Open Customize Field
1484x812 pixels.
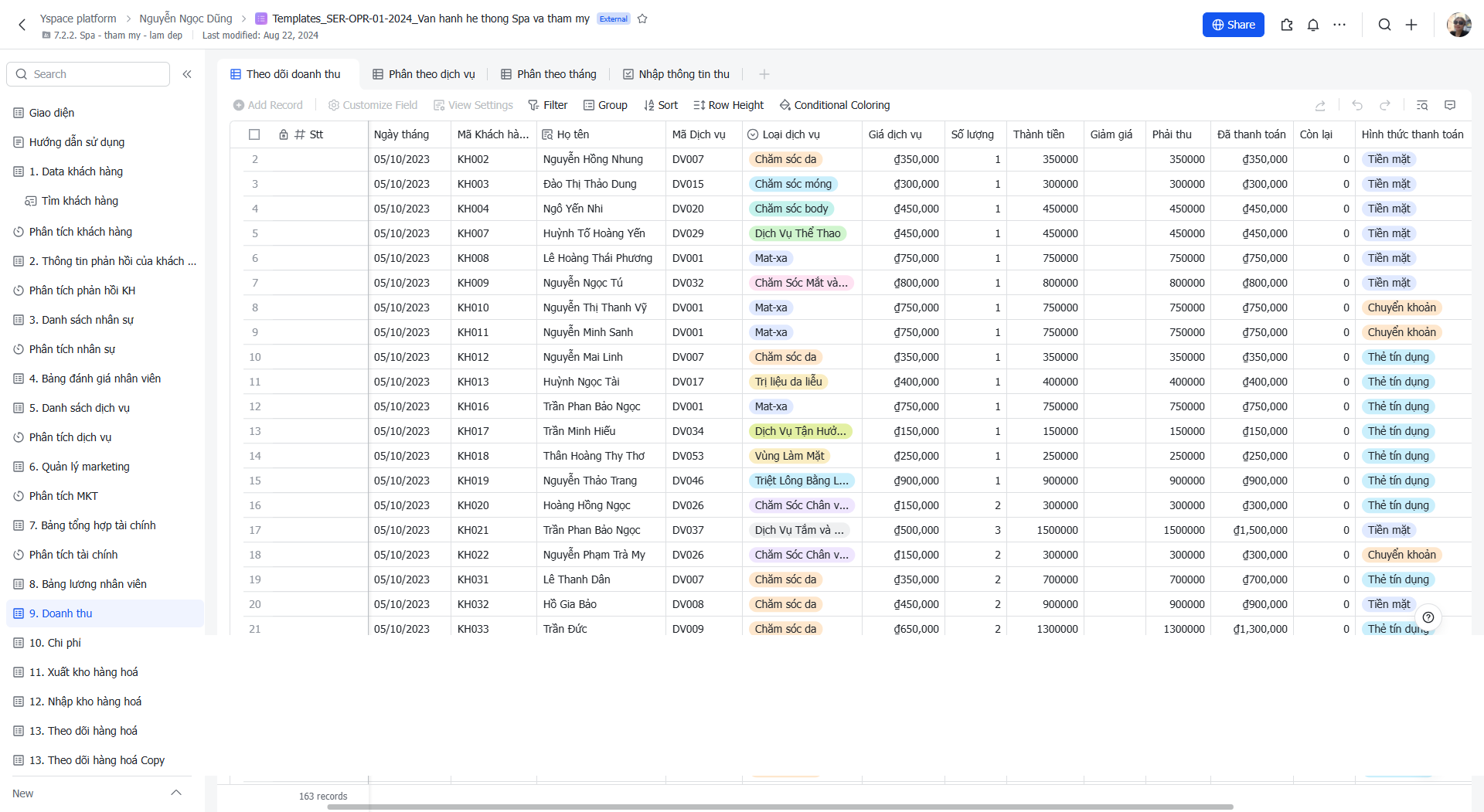(x=373, y=105)
